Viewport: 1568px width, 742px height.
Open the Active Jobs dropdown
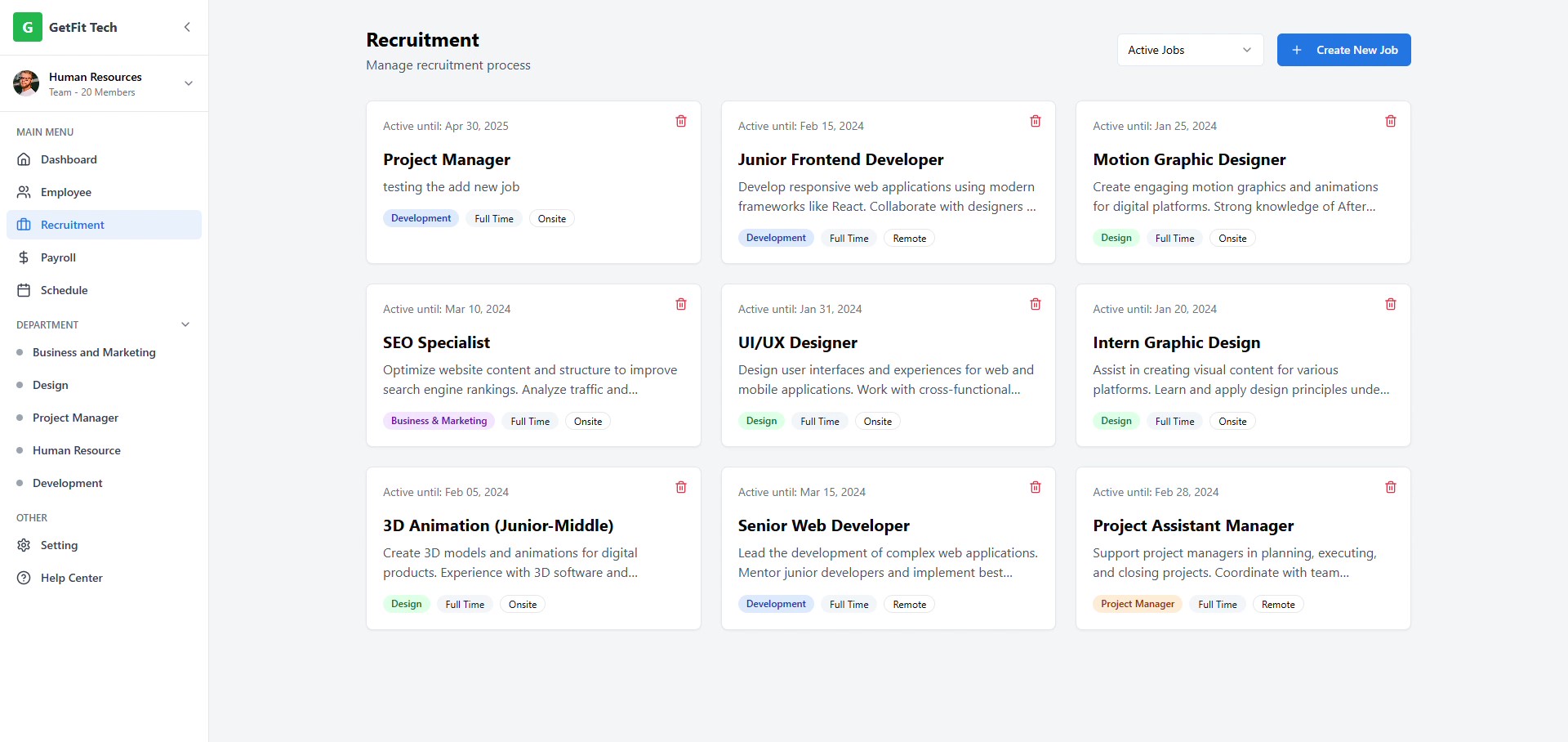1189,50
